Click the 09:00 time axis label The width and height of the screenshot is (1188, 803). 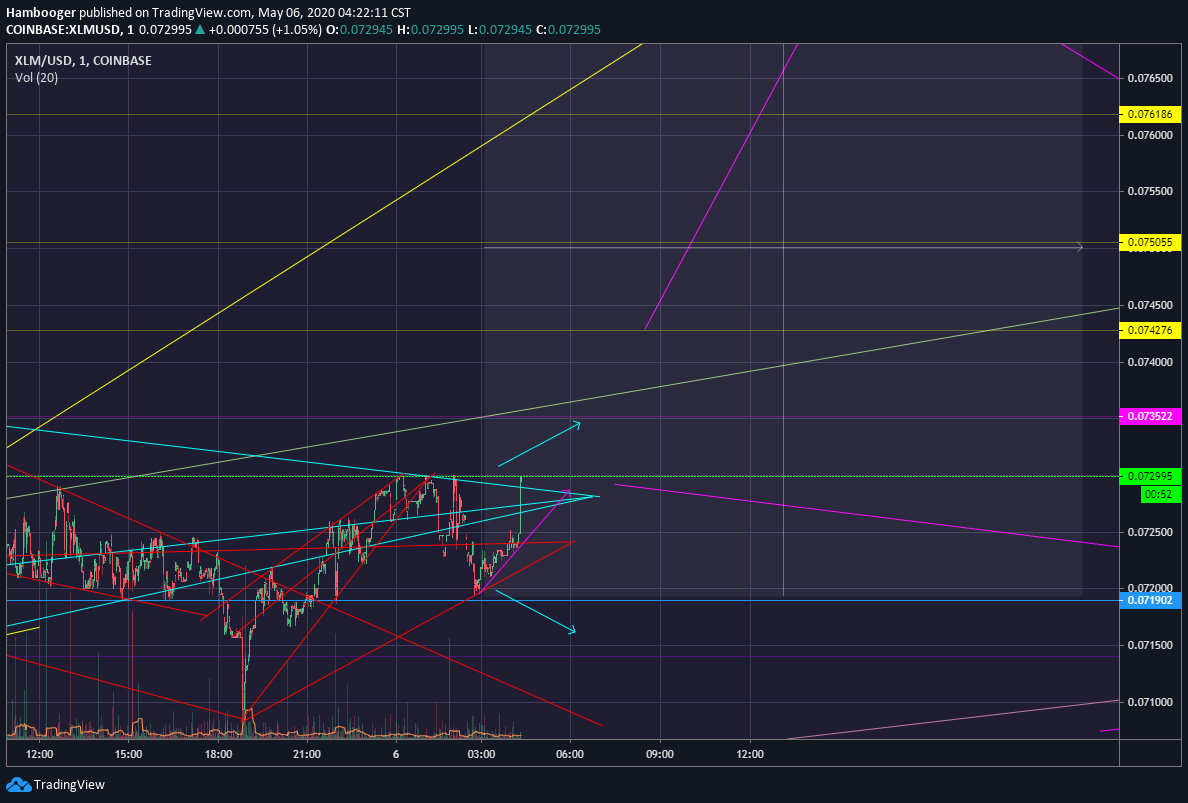[660, 755]
